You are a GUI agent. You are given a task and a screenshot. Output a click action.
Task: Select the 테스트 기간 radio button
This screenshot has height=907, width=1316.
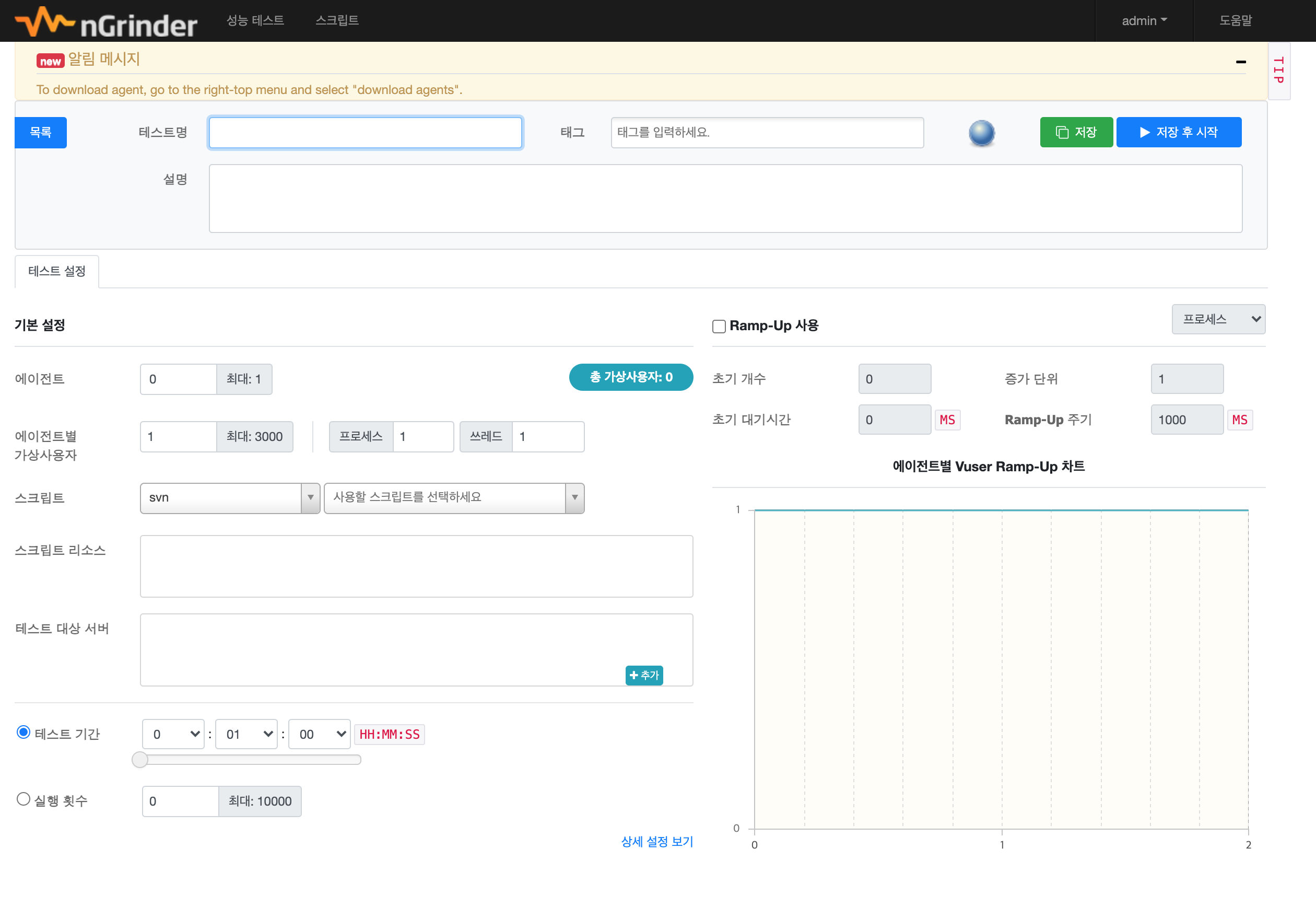23,732
